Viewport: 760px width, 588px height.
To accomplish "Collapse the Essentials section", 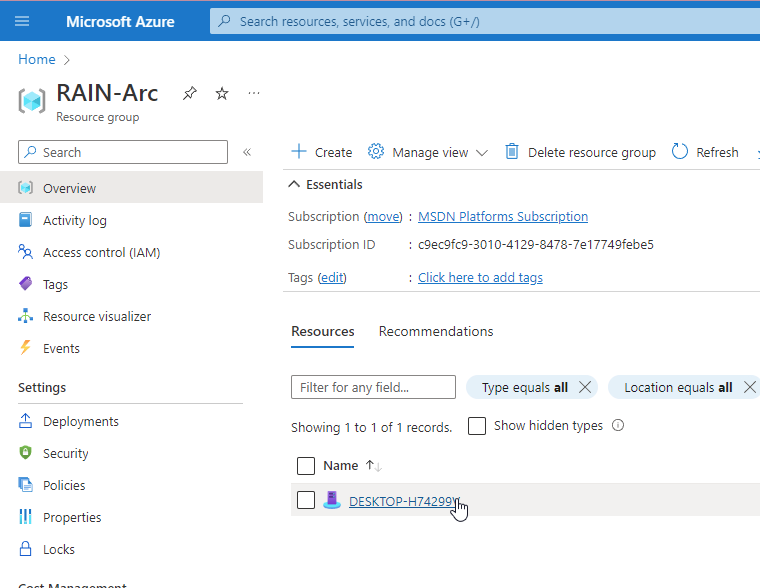I will click(x=325, y=185).
